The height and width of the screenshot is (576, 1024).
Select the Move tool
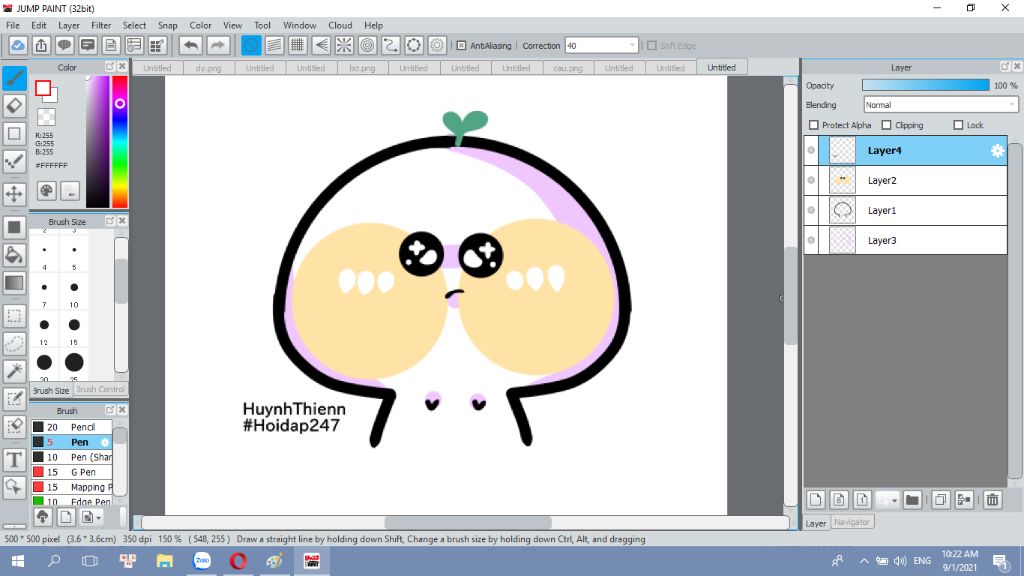coord(14,193)
